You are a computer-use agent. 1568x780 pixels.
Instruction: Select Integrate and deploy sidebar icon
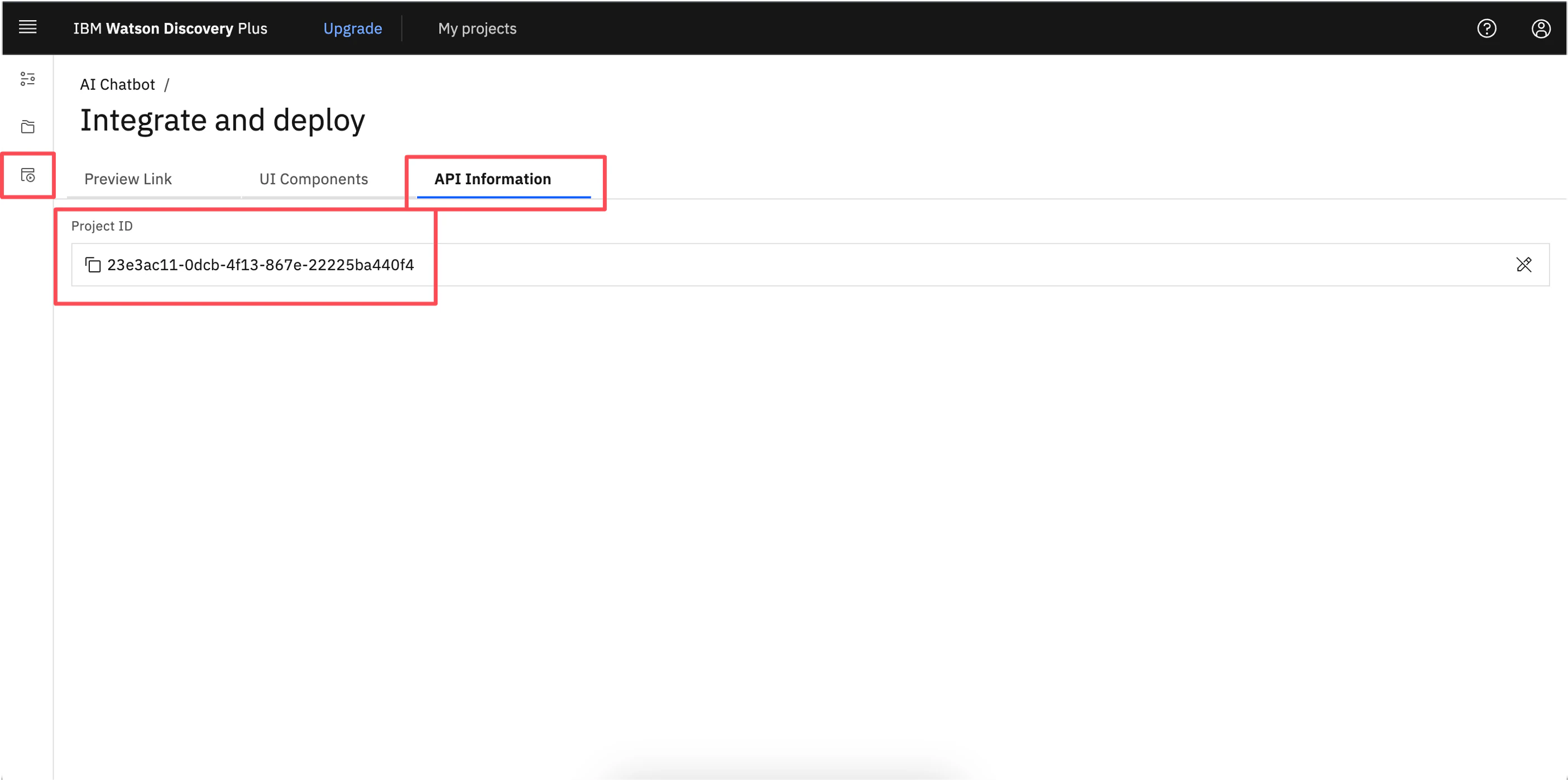click(27, 175)
